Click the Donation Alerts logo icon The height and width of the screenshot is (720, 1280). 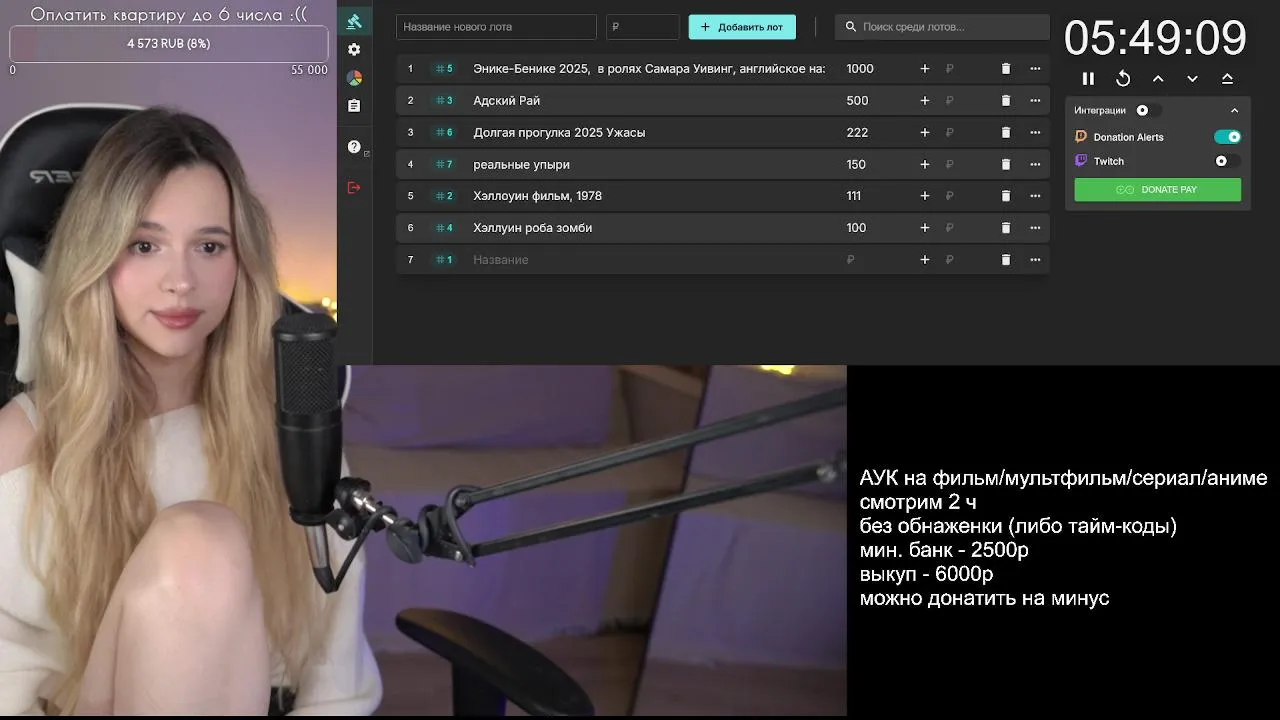coord(1081,137)
